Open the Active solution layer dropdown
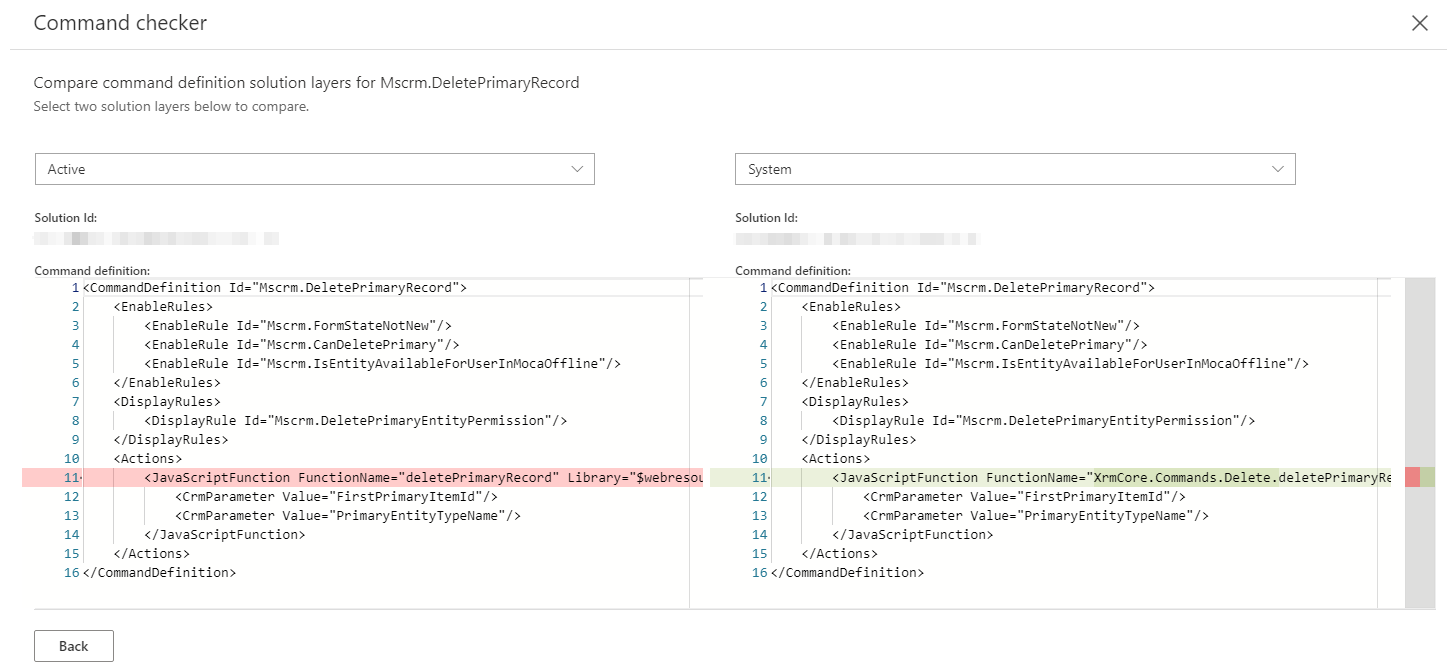 tap(314, 169)
